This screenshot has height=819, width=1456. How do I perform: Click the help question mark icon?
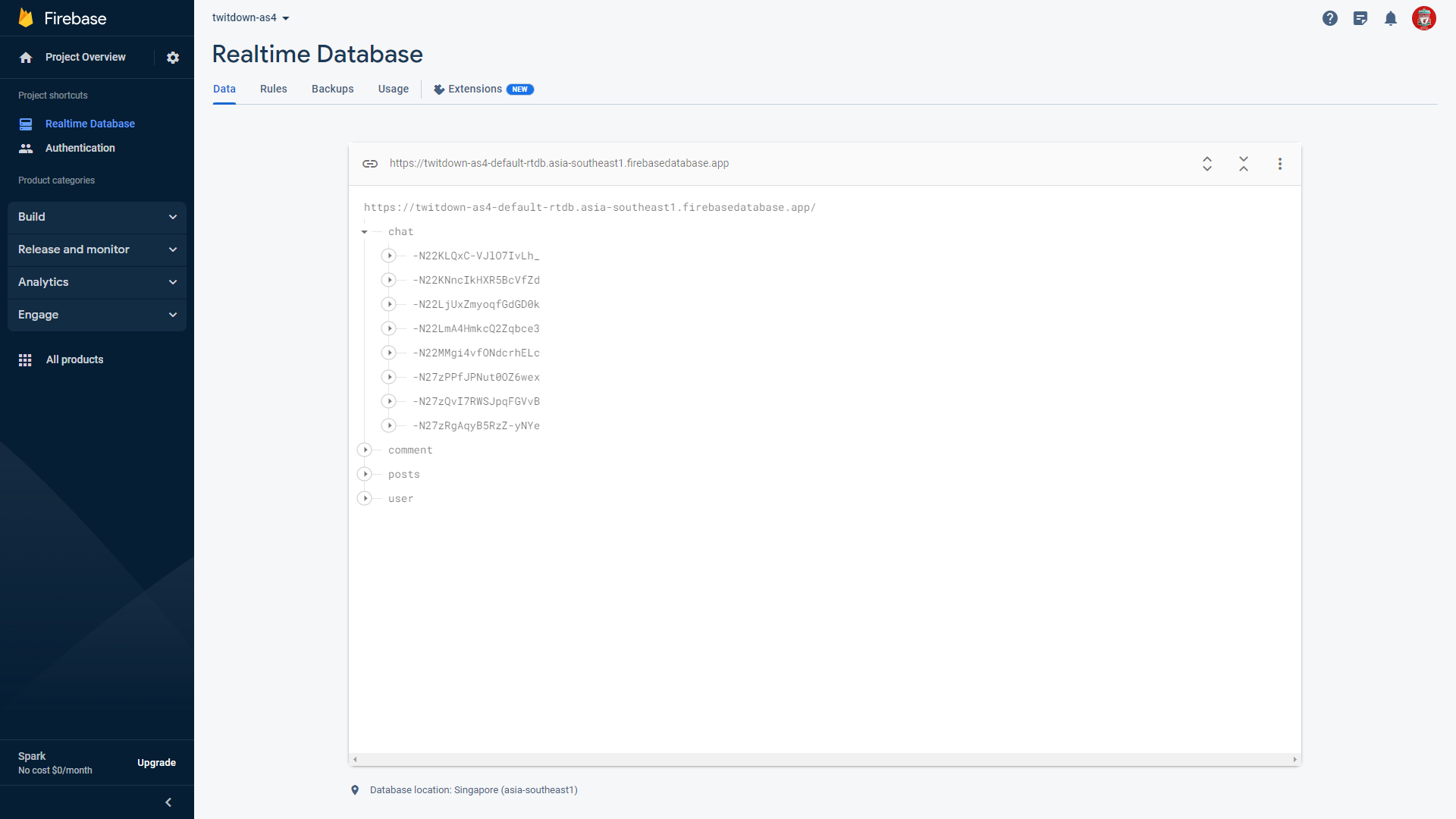[1330, 18]
